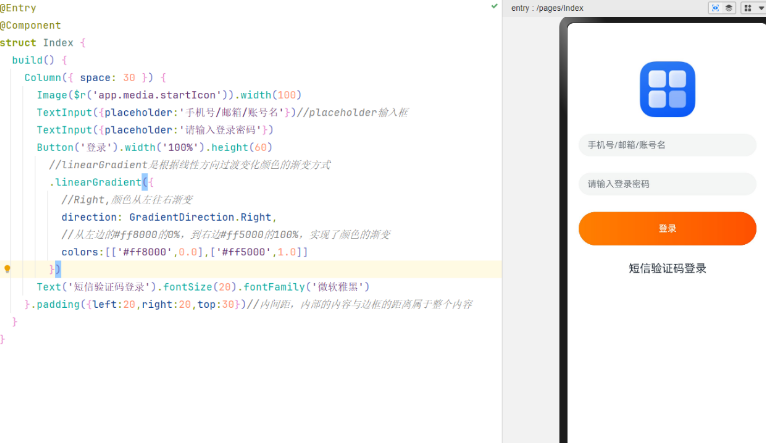This screenshot has height=443, width=766.
Task: Click the orange 登录 button in preview
Action: point(667,228)
